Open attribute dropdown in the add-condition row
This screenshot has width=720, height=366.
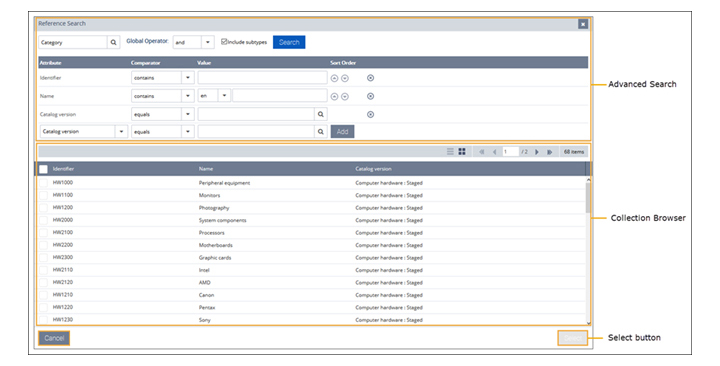tap(121, 132)
